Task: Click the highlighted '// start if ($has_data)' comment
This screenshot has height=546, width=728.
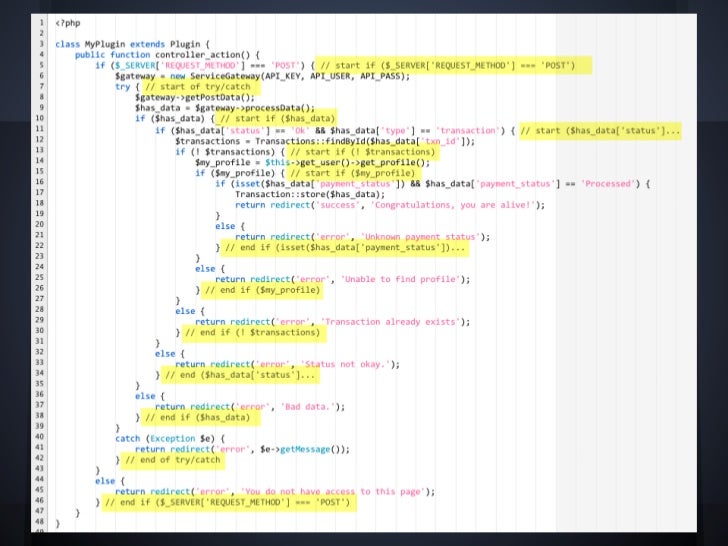Action: click(x=278, y=118)
